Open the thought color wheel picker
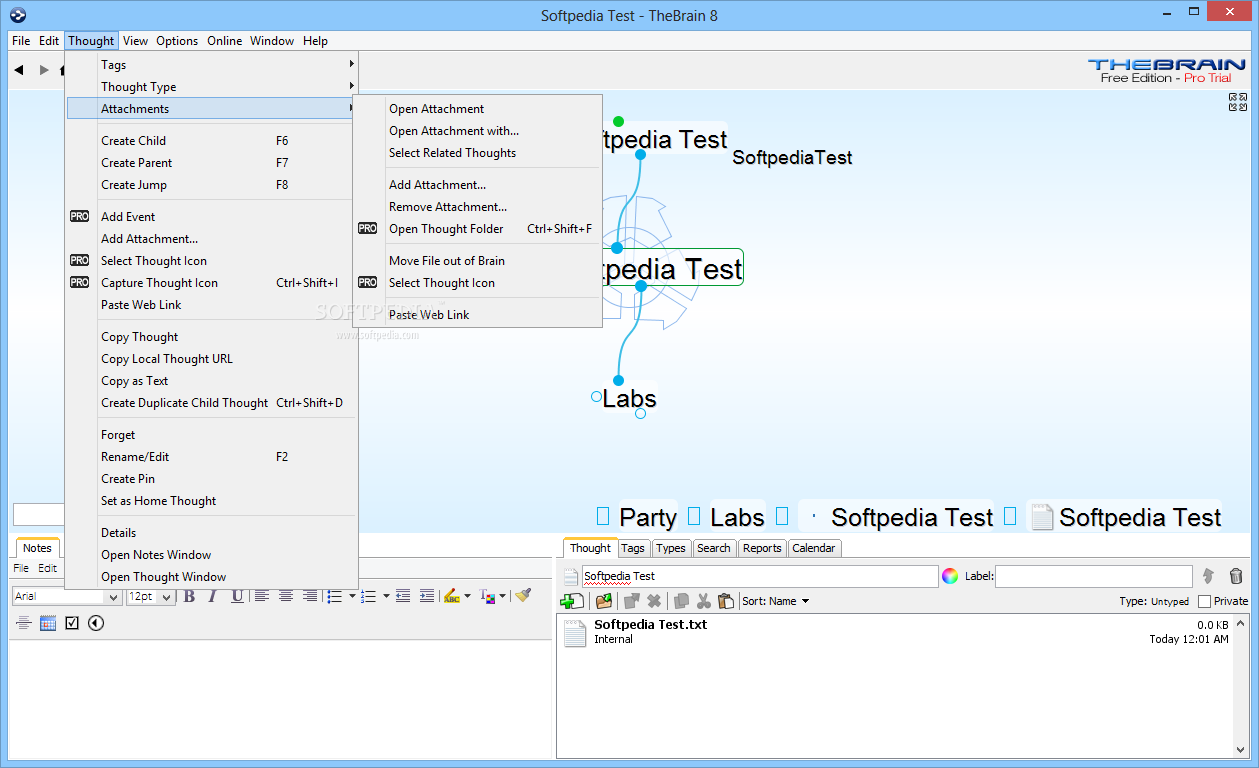Image resolution: width=1259 pixels, height=768 pixels. coord(950,576)
